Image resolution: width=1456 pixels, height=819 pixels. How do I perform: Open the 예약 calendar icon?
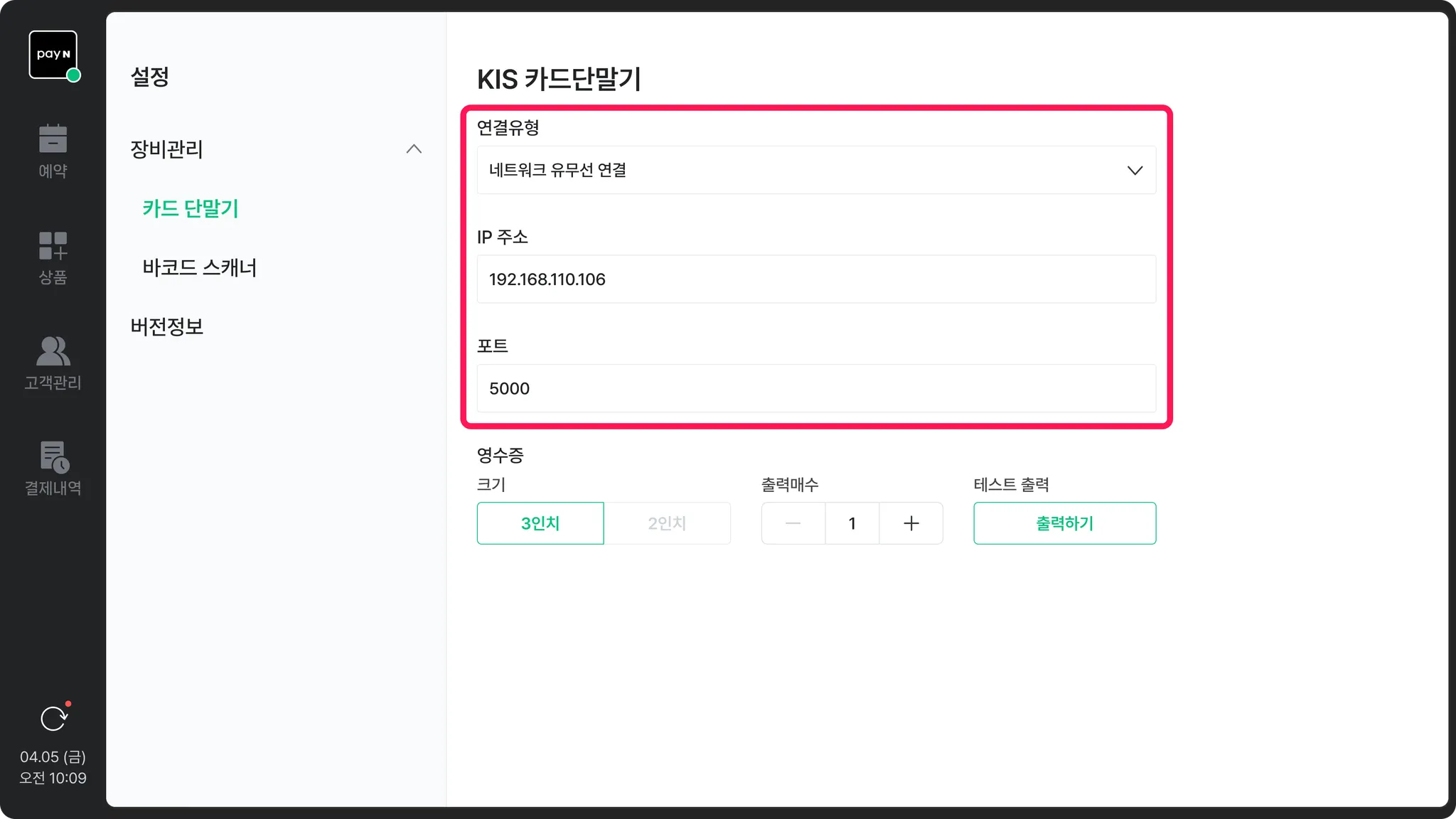coord(53,139)
